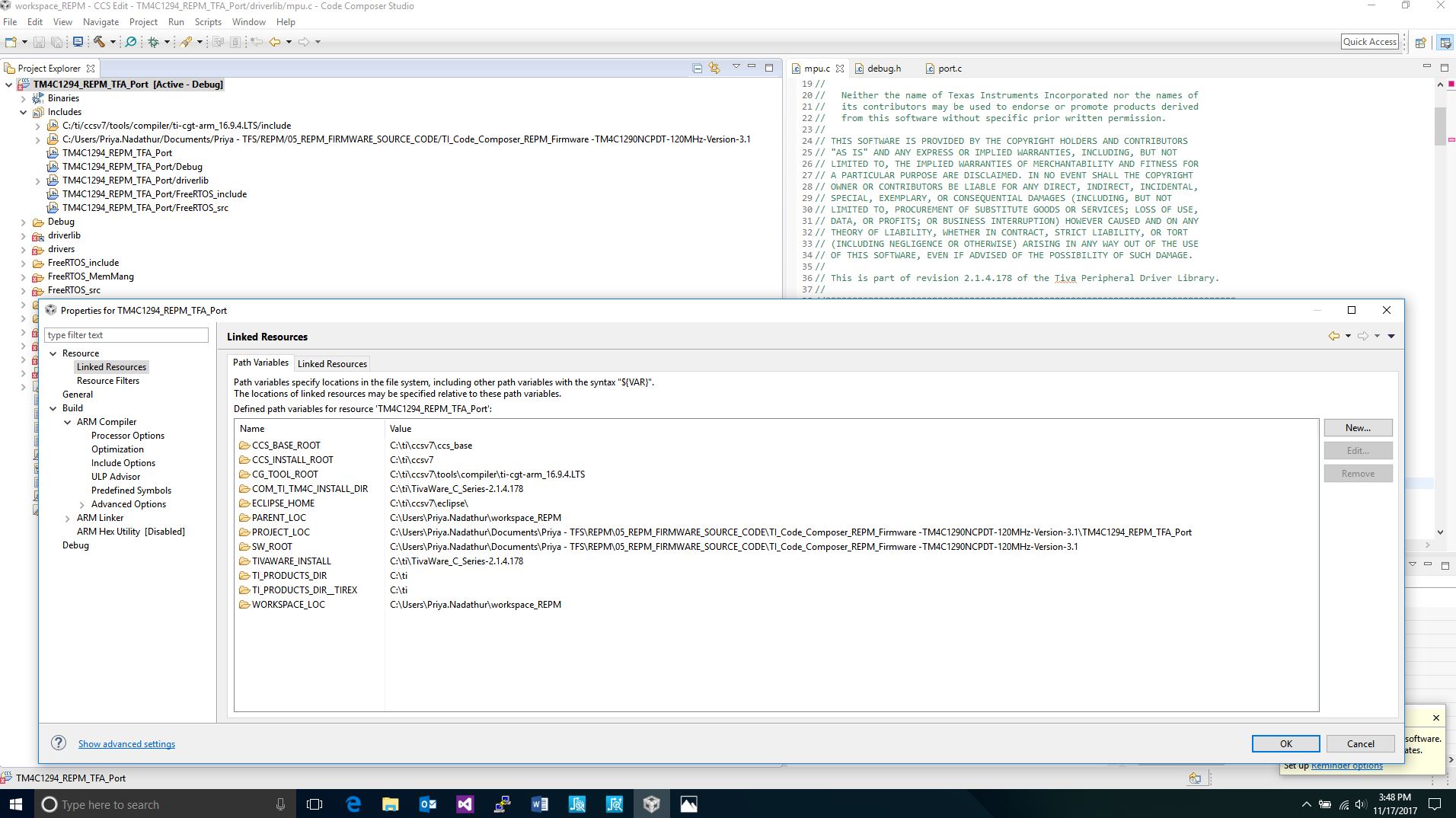Open the Debug launch dropdown arrow
Viewport: 1456px width, 818px height.
pos(167,42)
